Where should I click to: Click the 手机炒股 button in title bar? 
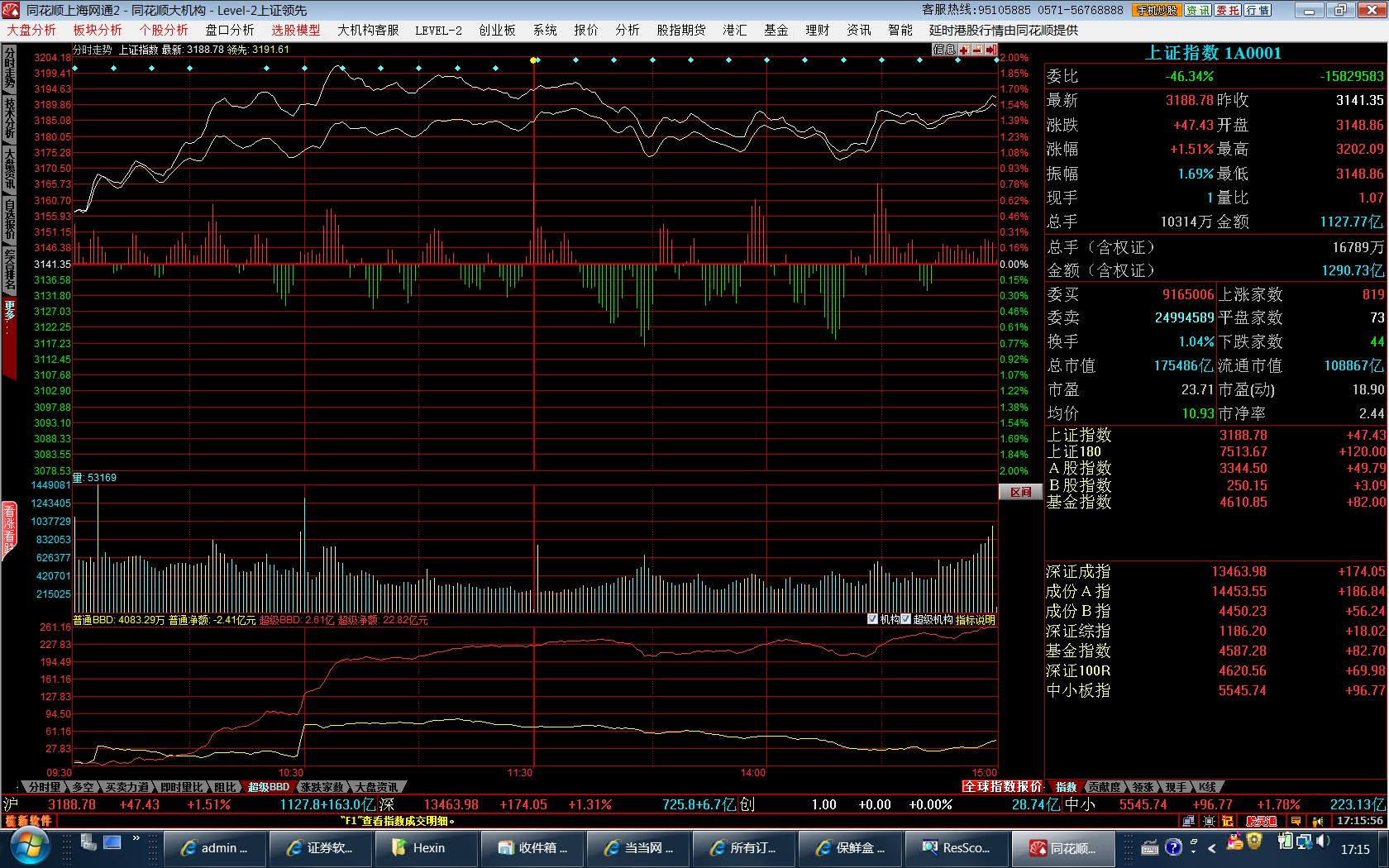[x=1157, y=10]
